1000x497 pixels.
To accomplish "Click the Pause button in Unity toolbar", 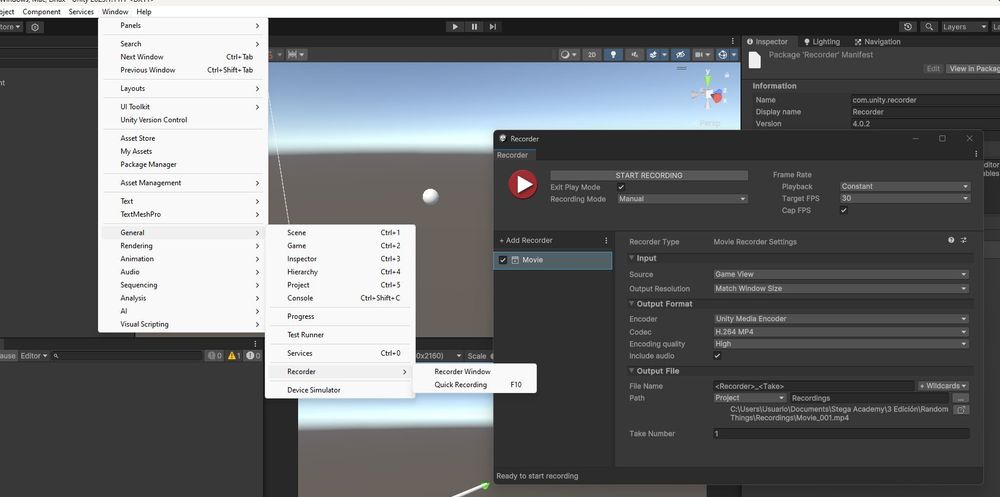I will [x=474, y=27].
